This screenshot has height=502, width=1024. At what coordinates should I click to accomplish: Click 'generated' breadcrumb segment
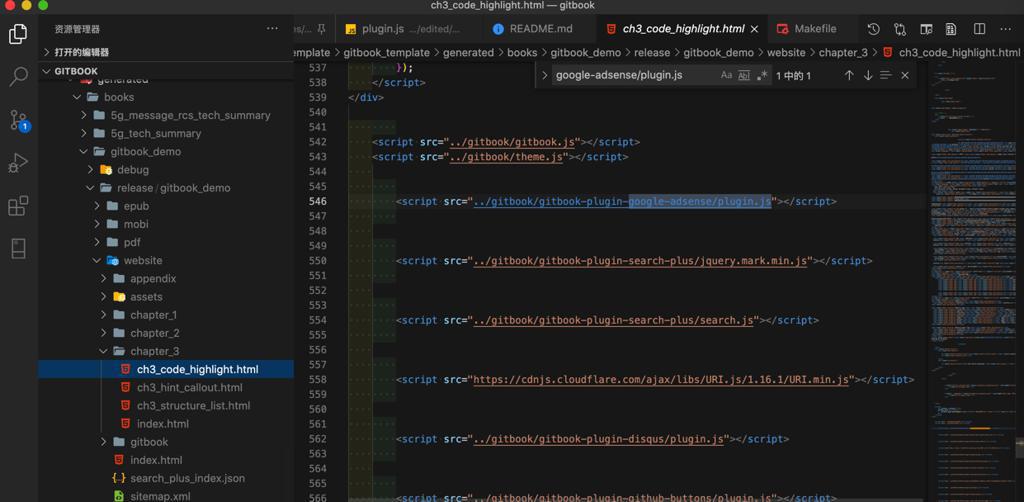[x=468, y=53]
